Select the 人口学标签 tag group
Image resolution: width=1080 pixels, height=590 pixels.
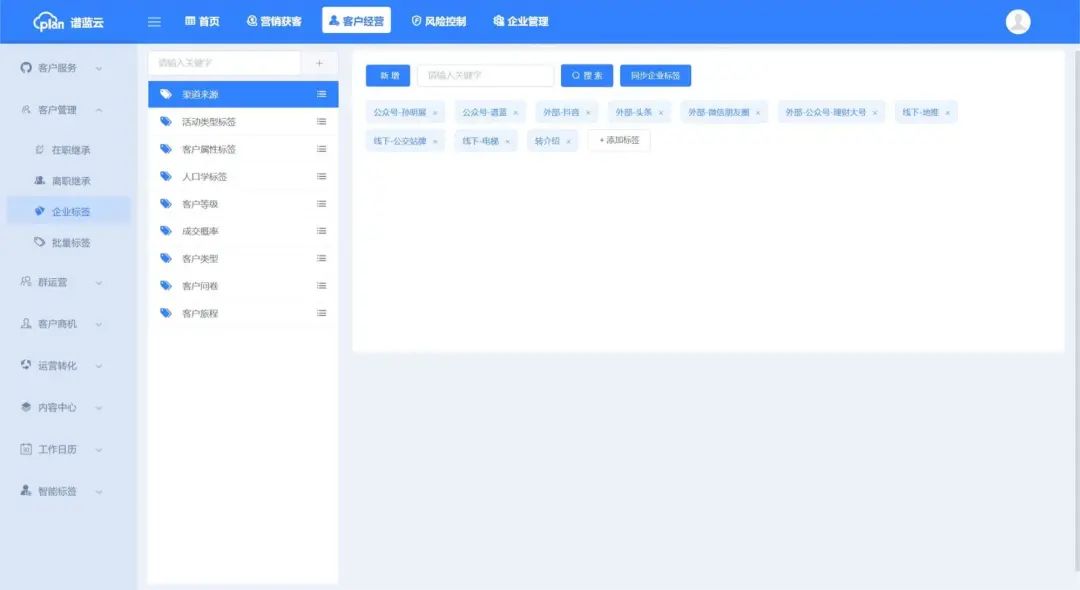[x=204, y=177]
